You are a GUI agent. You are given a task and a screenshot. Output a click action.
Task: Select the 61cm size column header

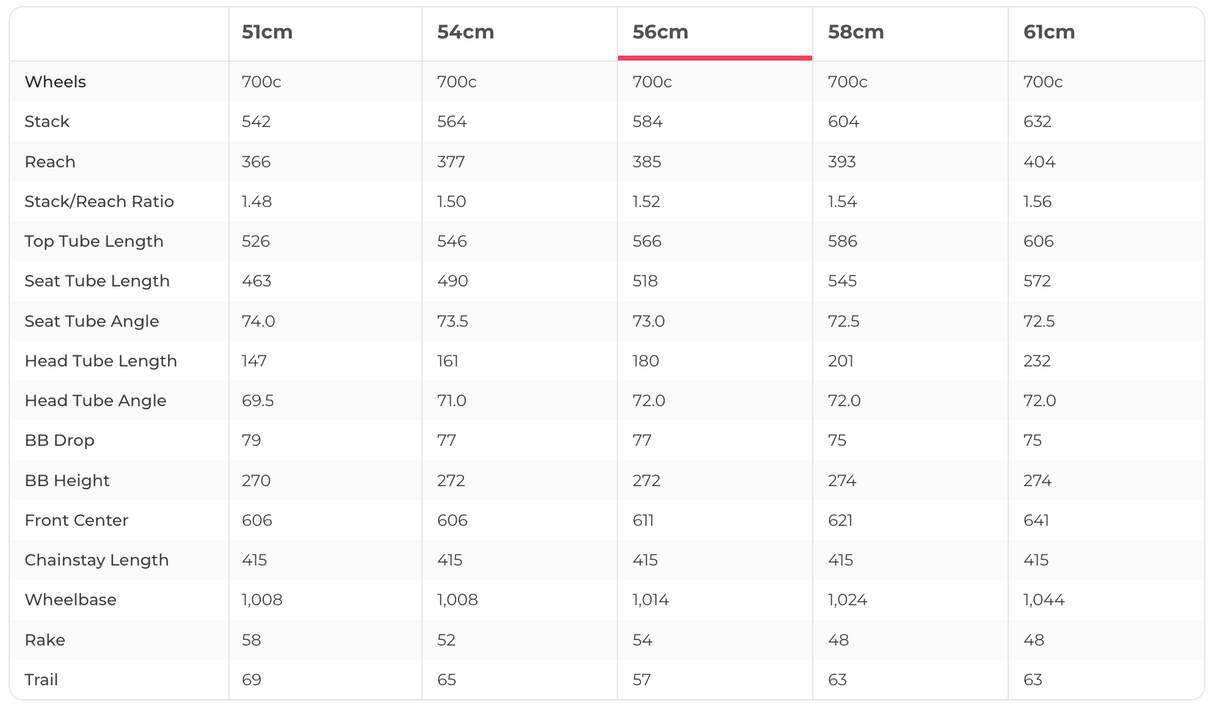[x=1049, y=32]
